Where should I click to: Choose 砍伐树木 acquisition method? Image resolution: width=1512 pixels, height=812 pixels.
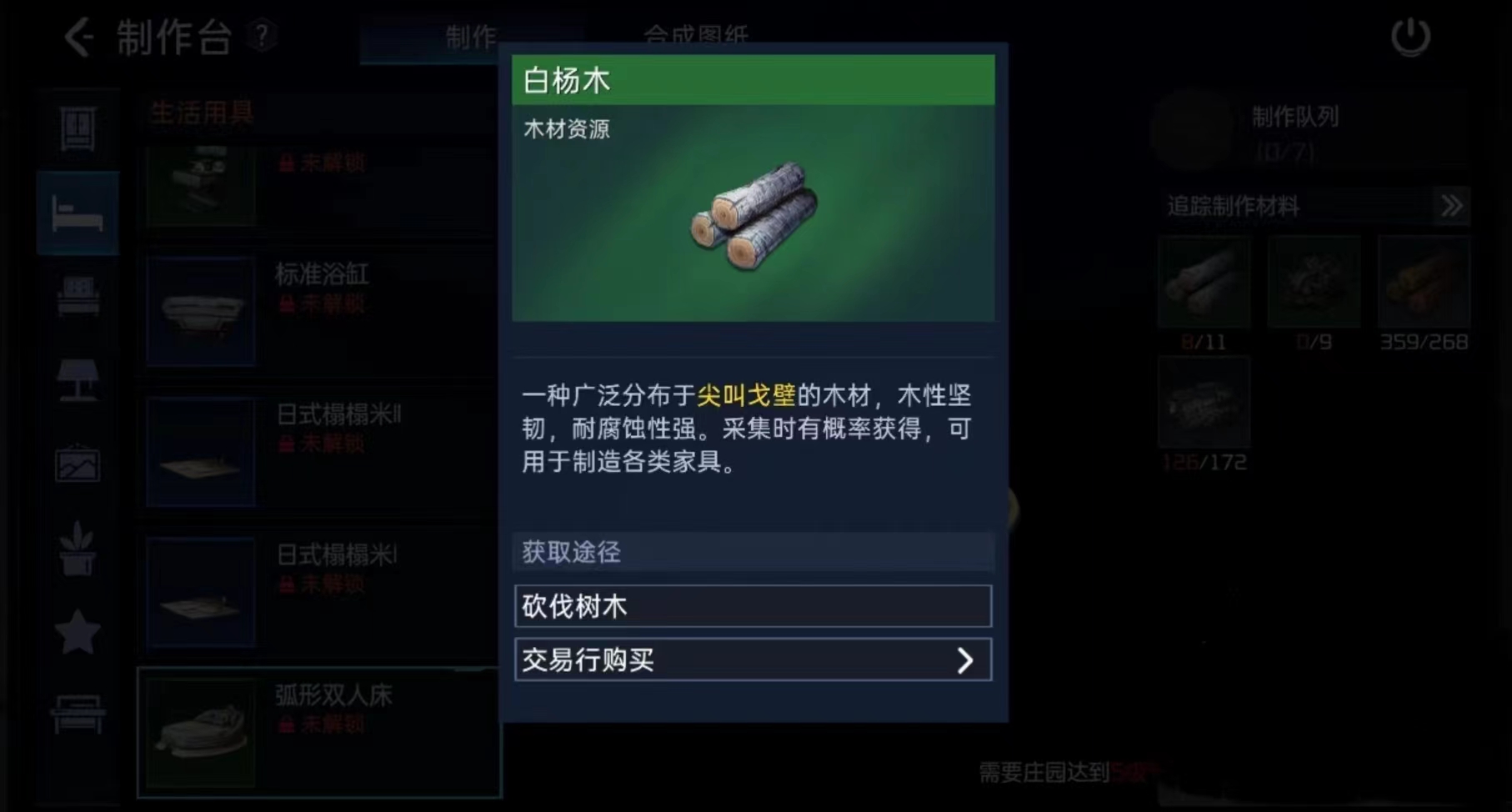pos(753,606)
